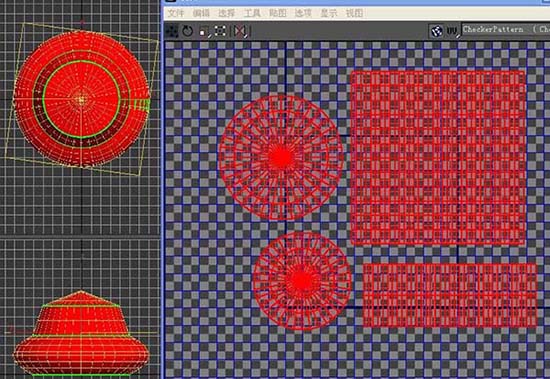Screen dimensions: 550x379
Task: Select the smaller circular UV cluster
Action: coord(302,281)
